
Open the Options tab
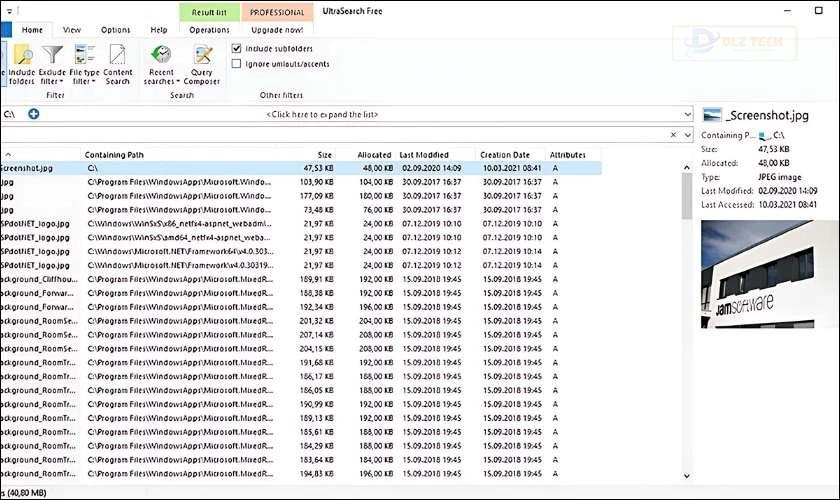(115, 30)
